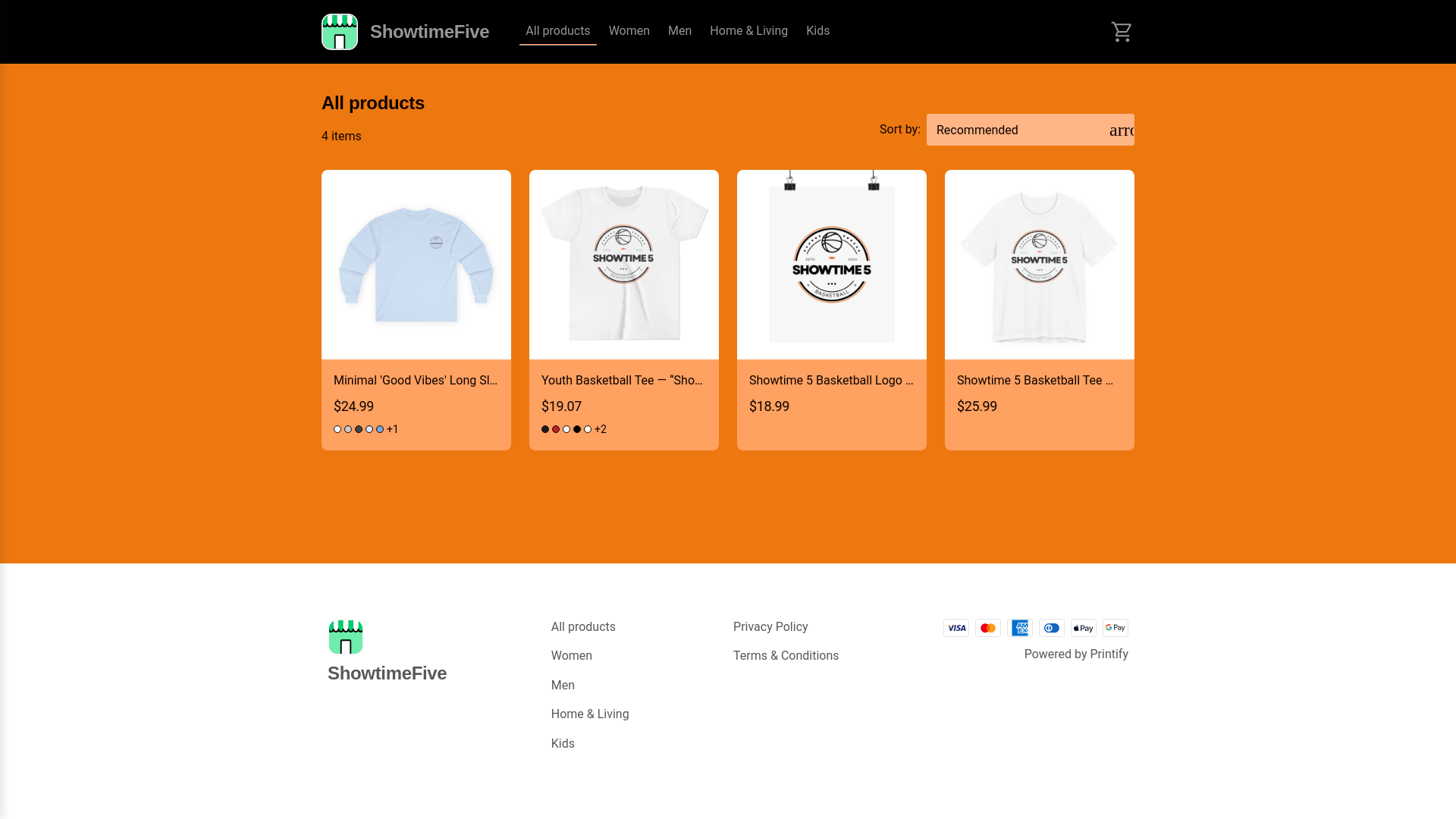This screenshot has width=1456, height=819.
Task: Open the Men category in header
Action: click(x=680, y=31)
